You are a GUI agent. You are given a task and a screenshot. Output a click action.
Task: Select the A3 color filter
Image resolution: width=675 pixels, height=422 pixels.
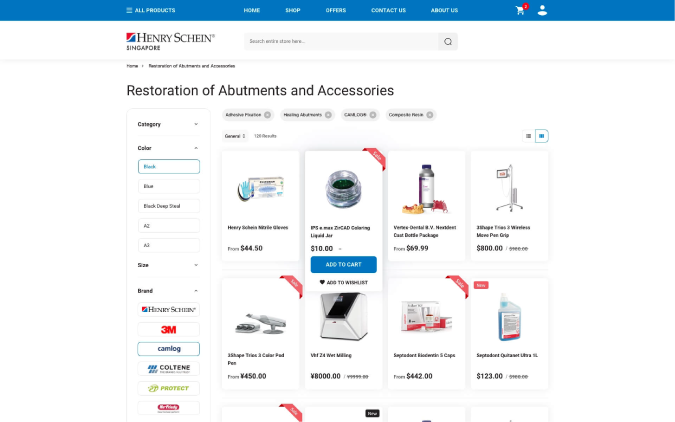pos(169,245)
